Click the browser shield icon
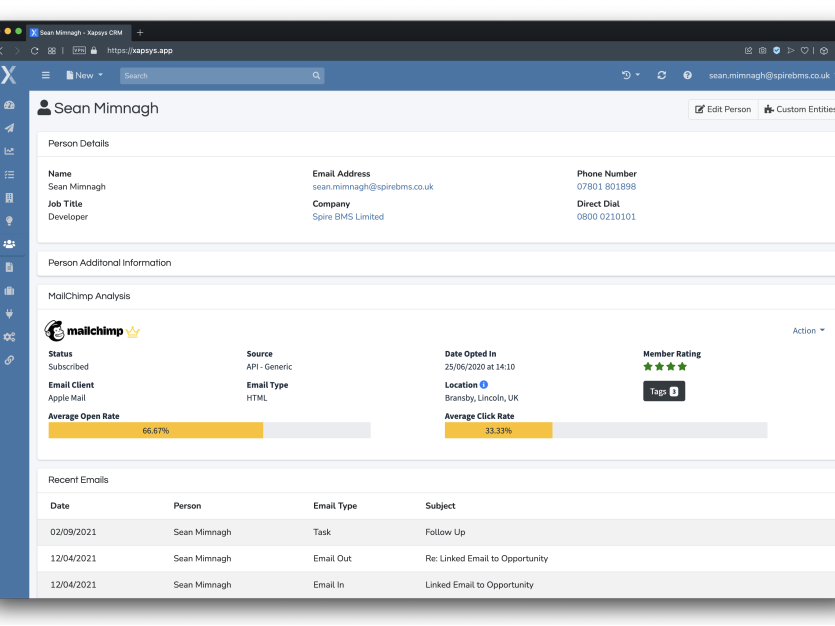 point(777,51)
